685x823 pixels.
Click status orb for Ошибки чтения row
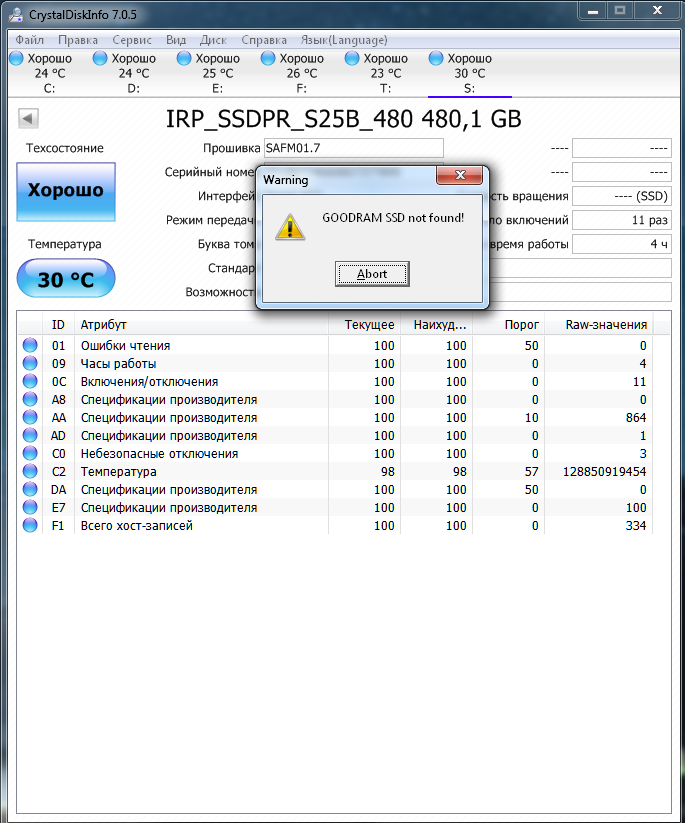tap(30, 345)
